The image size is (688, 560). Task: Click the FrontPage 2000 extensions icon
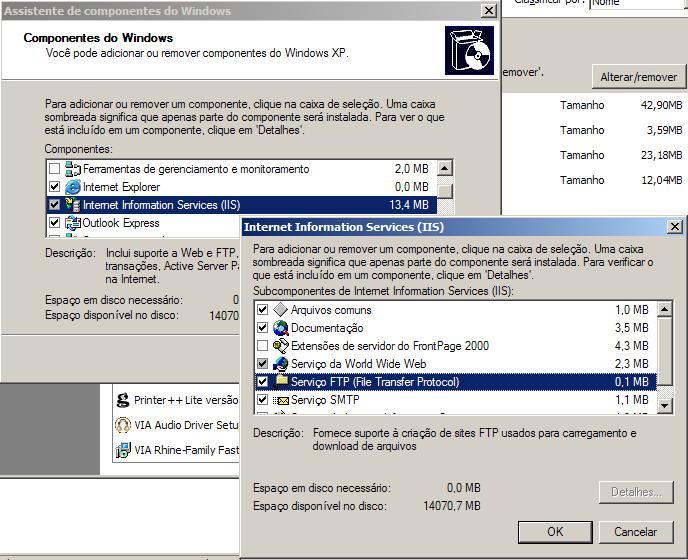(x=280, y=346)
